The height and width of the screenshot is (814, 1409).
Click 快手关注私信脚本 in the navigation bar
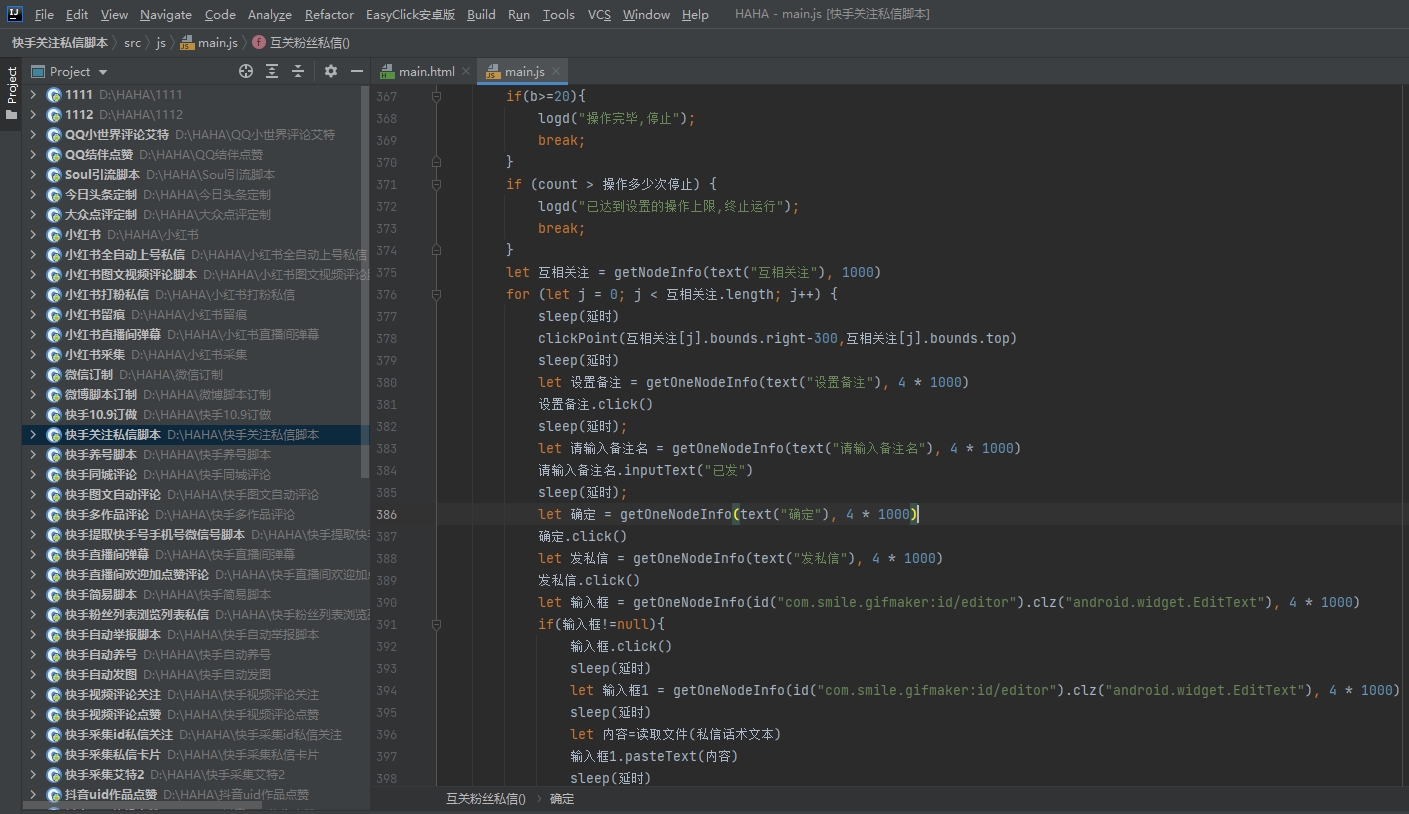coord(60,42)
